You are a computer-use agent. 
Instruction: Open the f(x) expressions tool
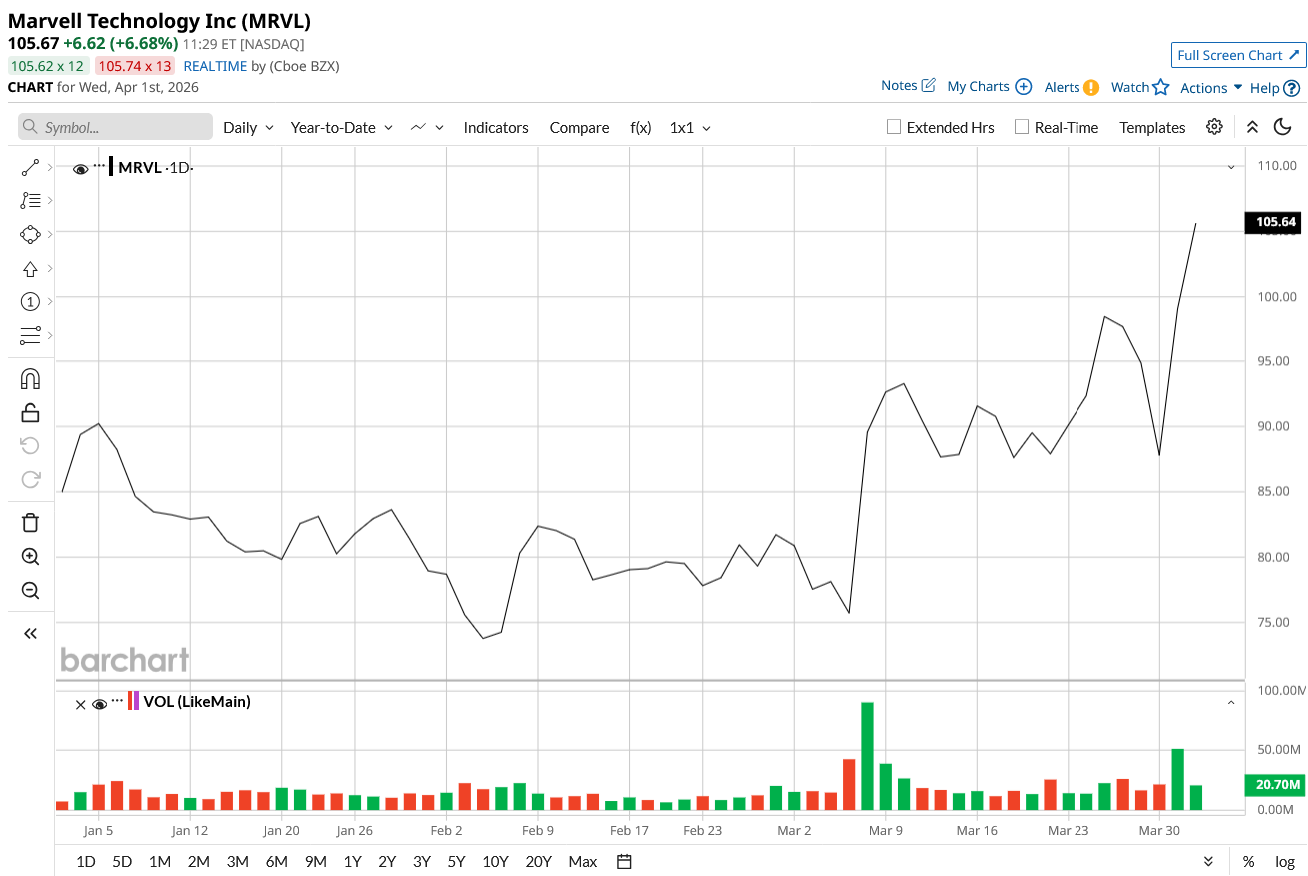(641, 127)
